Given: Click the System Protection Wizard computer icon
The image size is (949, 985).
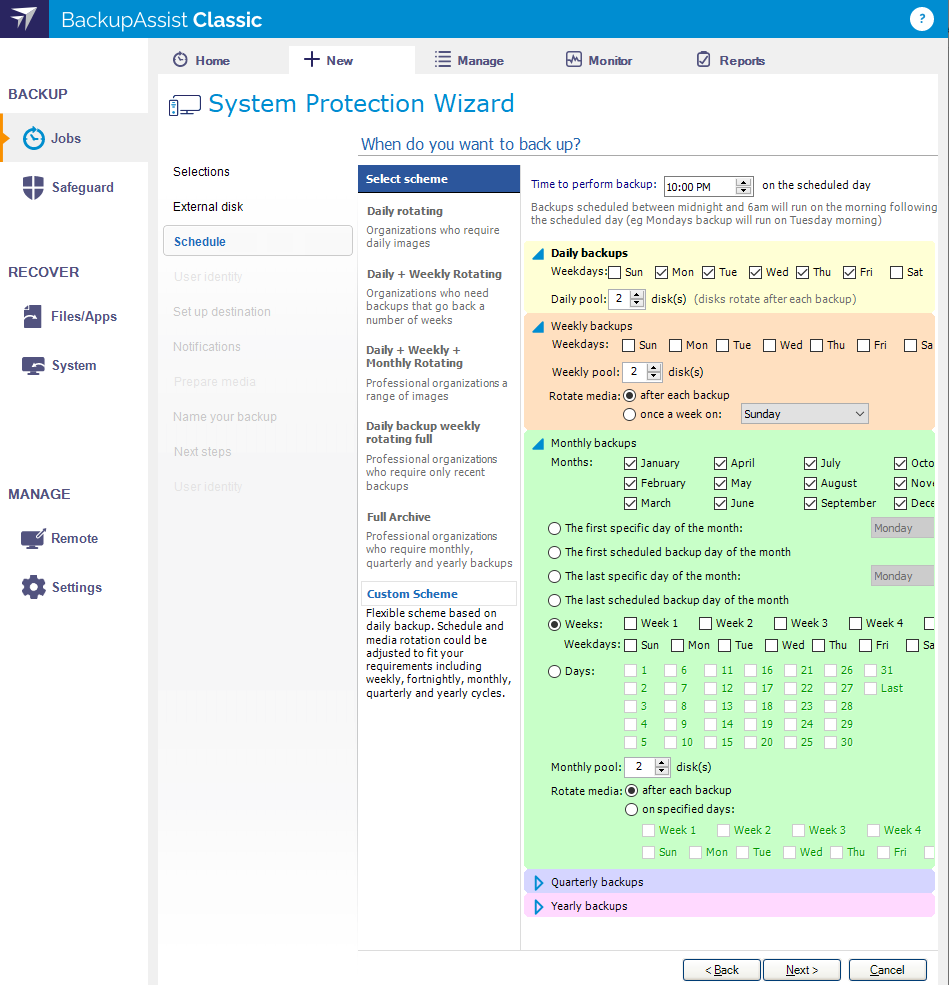Looking at the screenshot, I should pos(185,105).
